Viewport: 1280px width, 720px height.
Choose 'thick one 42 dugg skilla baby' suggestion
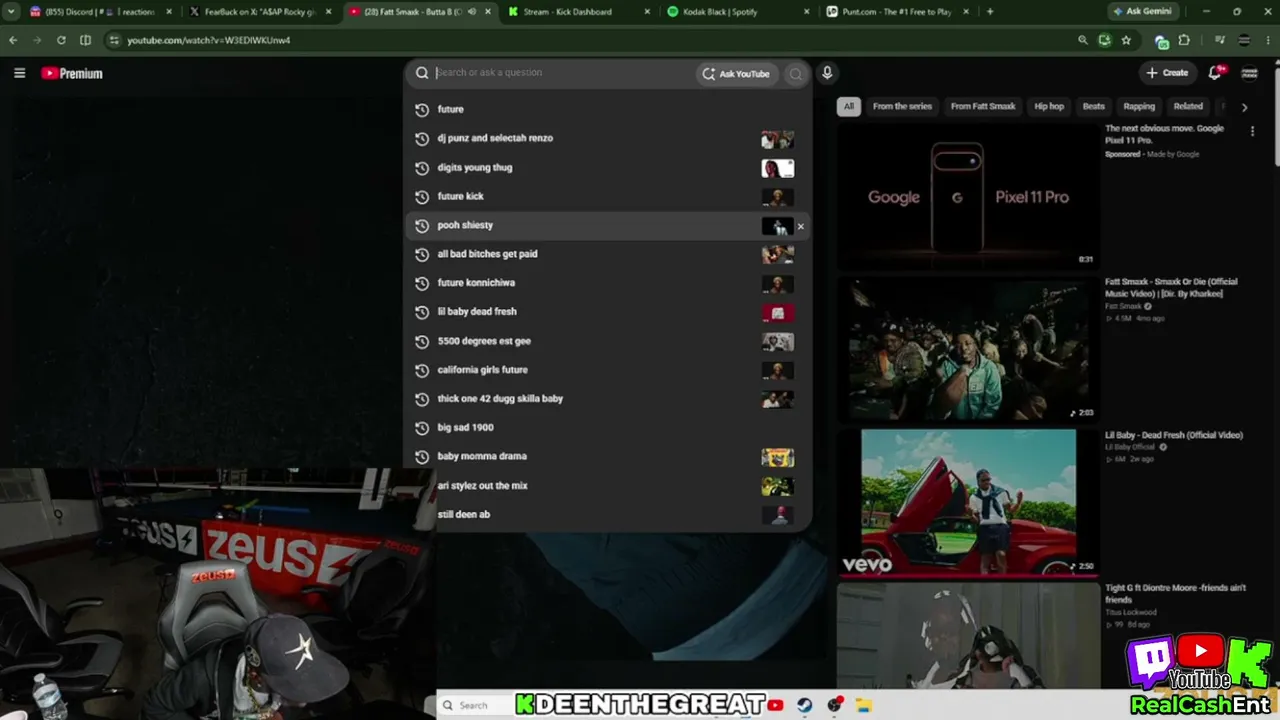pyautogui.click(x=607, y=399)
